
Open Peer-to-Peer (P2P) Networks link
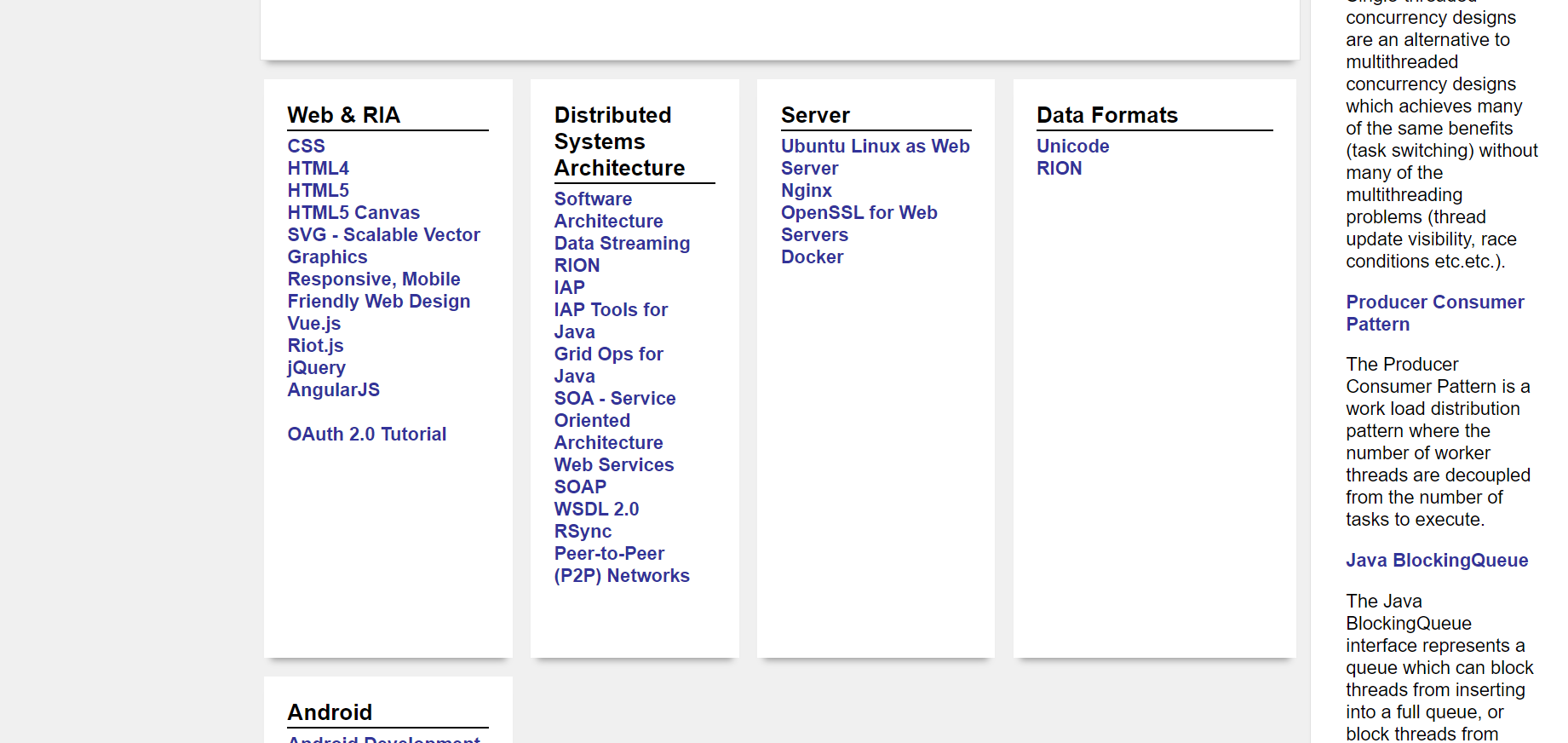pos(622,564)
